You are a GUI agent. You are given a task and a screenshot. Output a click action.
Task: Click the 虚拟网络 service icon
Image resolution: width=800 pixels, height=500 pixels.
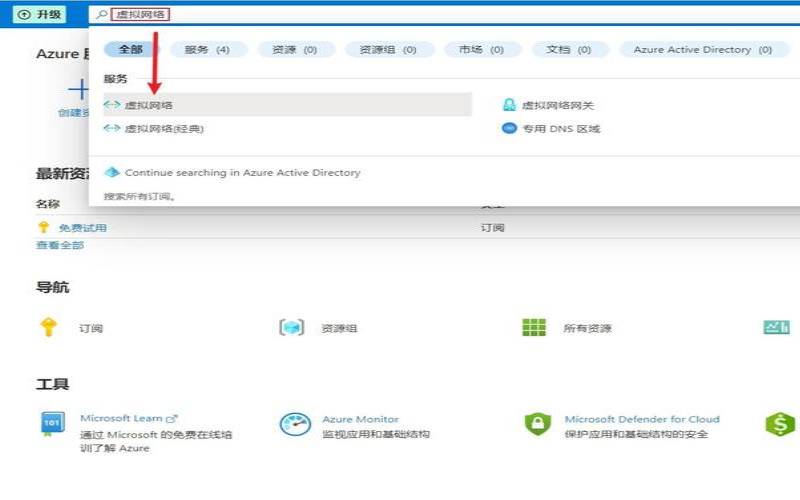112,105
